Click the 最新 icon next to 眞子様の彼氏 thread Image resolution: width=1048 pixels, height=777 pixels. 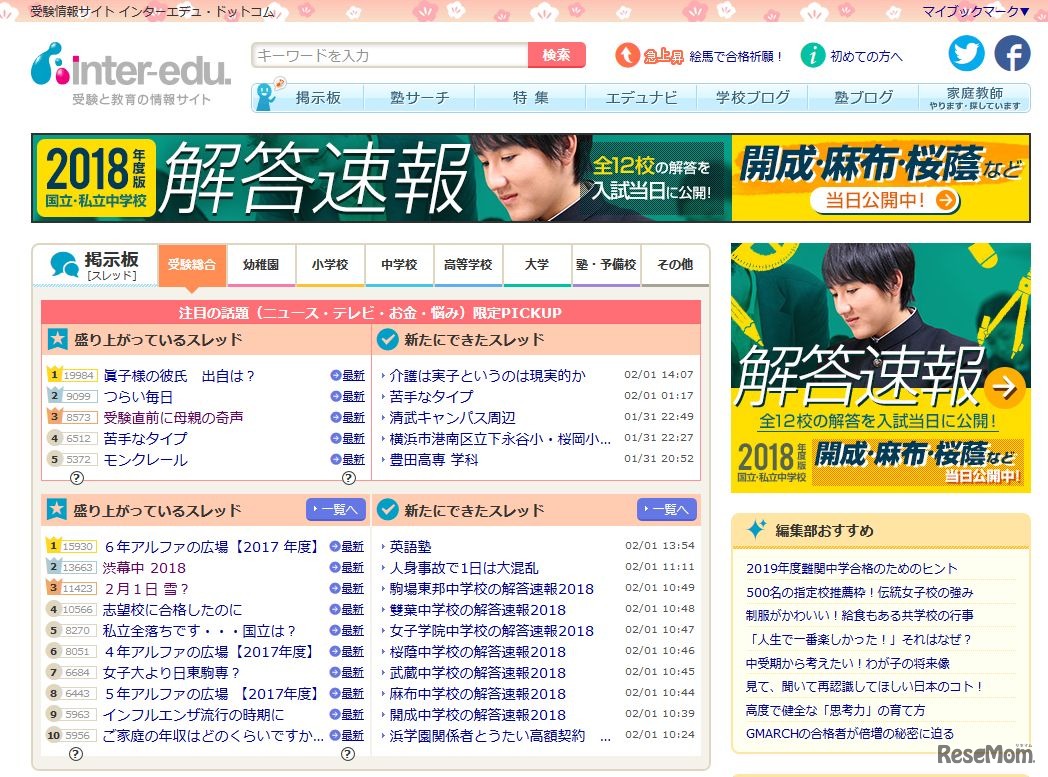[x=348, y=376]
